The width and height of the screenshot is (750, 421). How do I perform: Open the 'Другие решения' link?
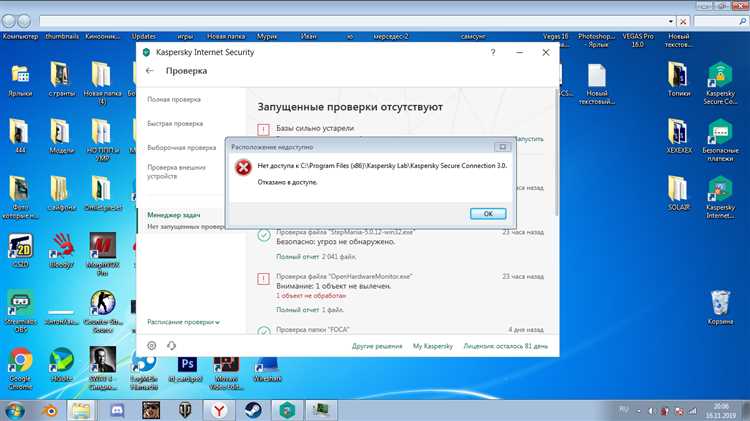[x=377, y=346]
